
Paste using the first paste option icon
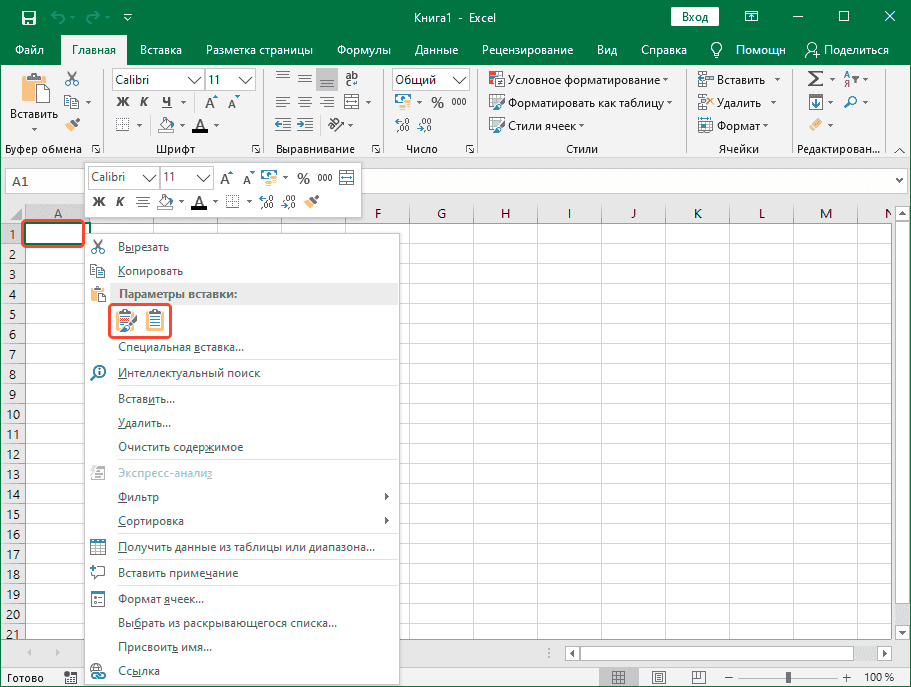[126, 321]
